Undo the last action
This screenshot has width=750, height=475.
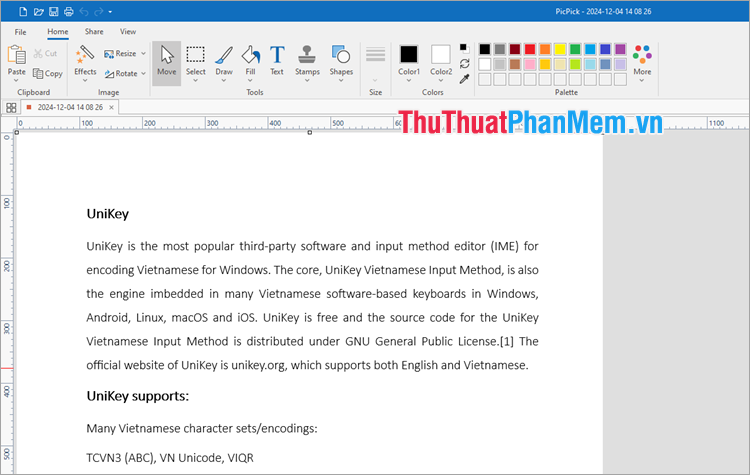tap(84, 11)
